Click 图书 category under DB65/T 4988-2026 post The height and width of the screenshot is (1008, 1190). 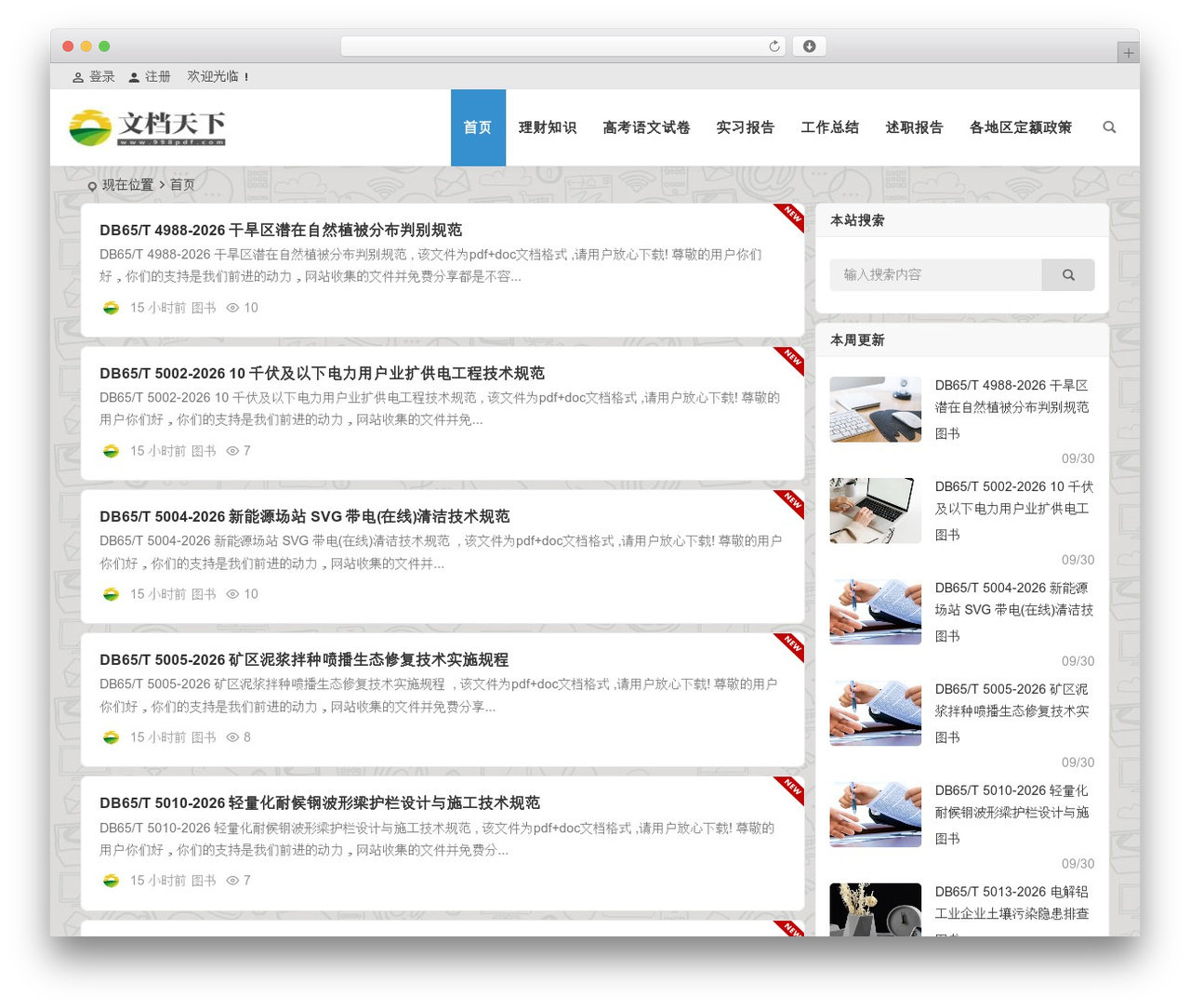[204, 308]
